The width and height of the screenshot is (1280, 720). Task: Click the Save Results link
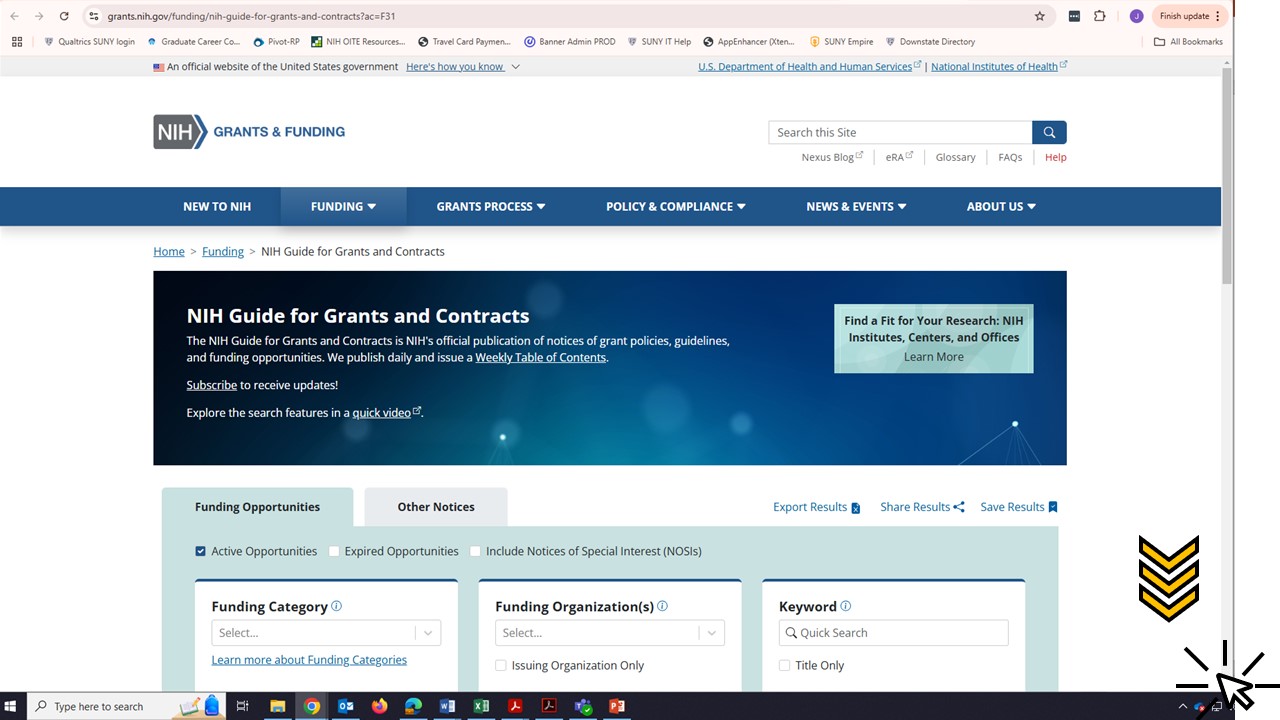pos(1019,507)
